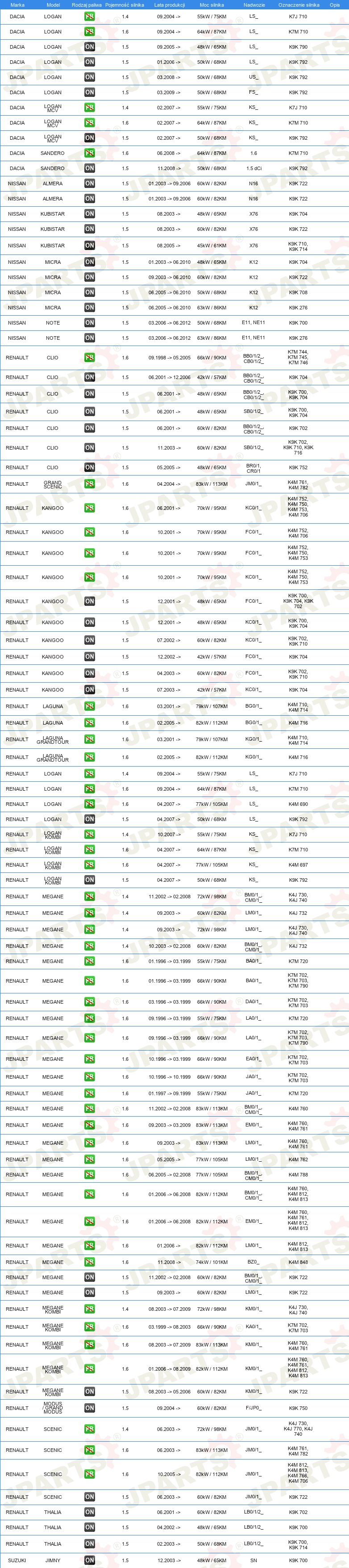Select the '12.2003 ->' production date cell
This screenshot has height=1568, width=349.
(169, 1560)
